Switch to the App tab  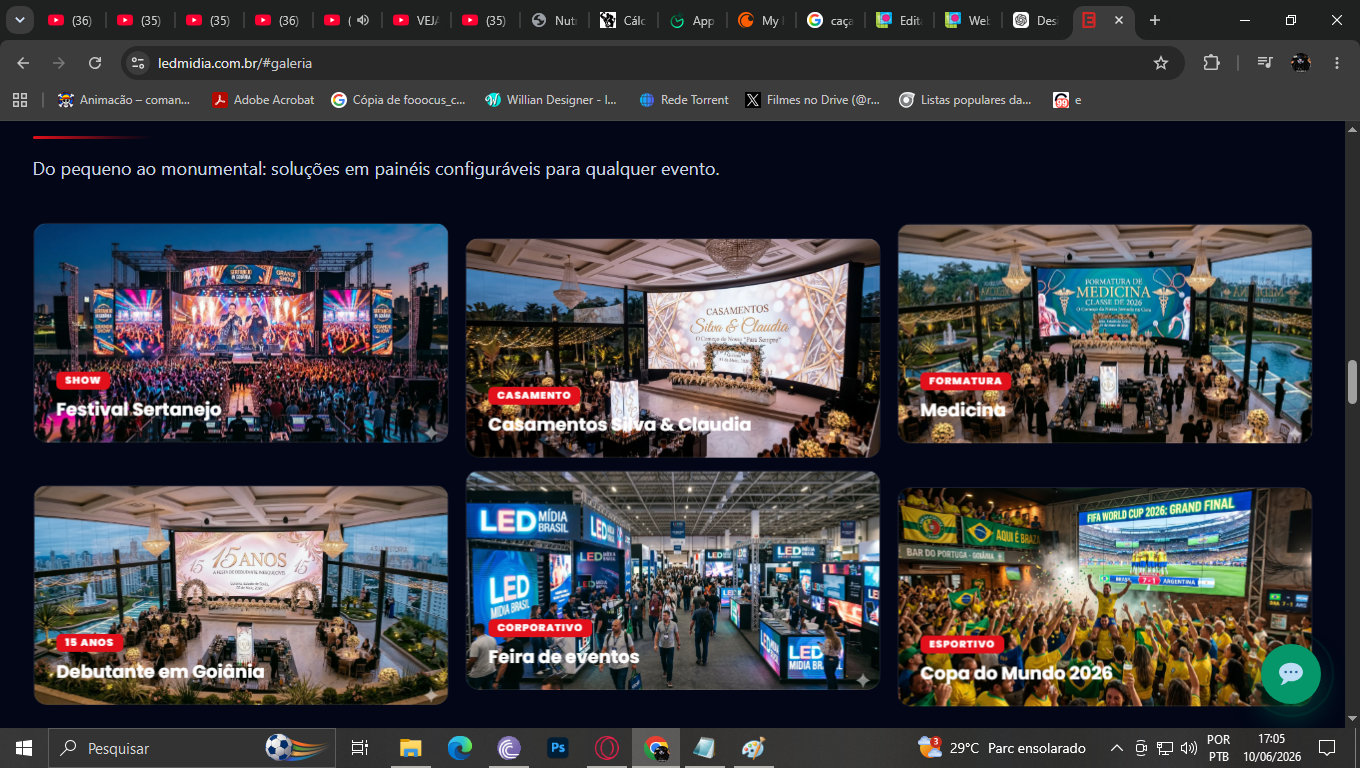691,20
